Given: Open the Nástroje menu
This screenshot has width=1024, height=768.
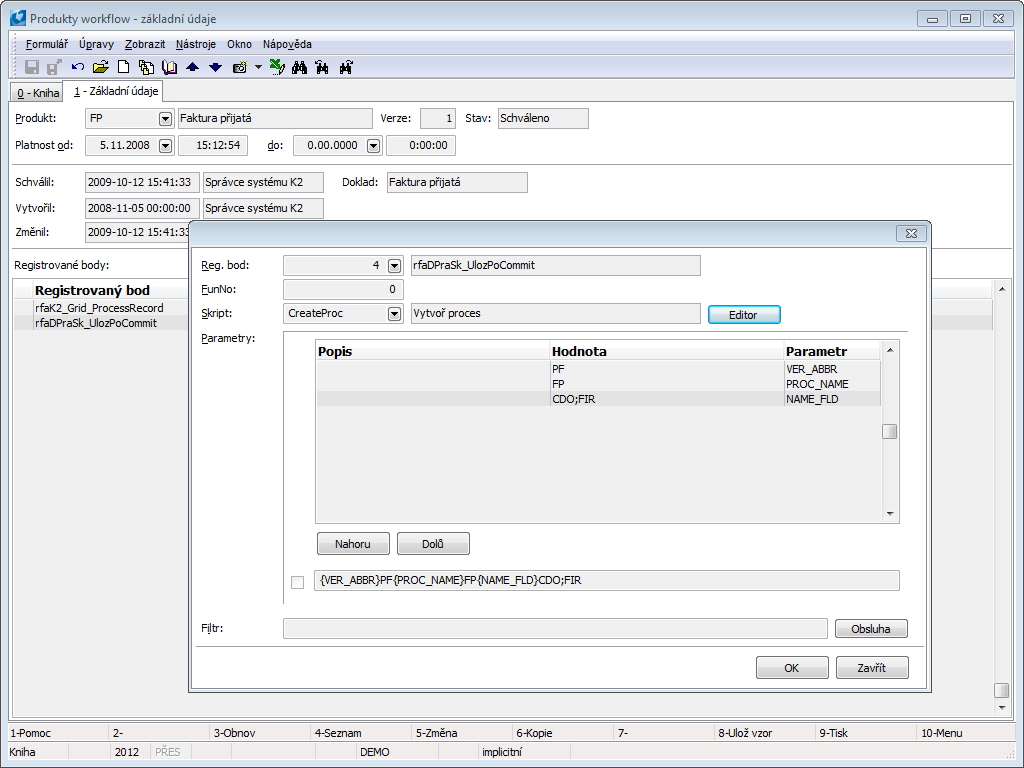Looking at the screenshot, I should tap(195, 44).
